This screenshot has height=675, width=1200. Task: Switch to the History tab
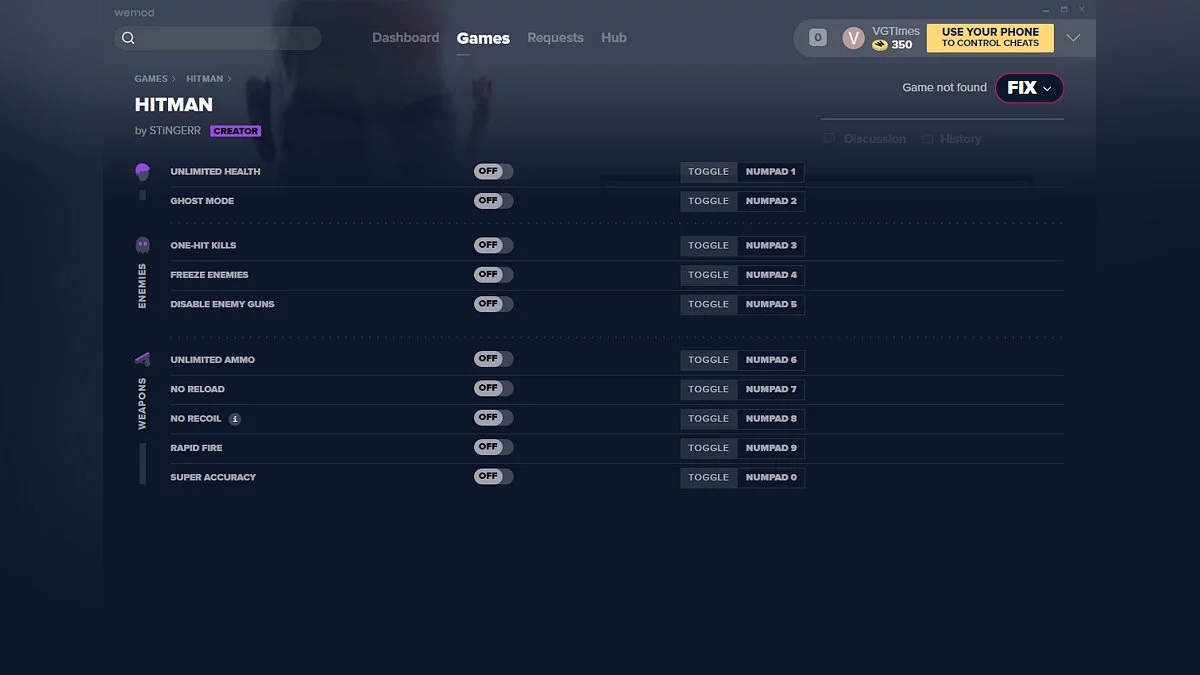[x=960, y=139]
